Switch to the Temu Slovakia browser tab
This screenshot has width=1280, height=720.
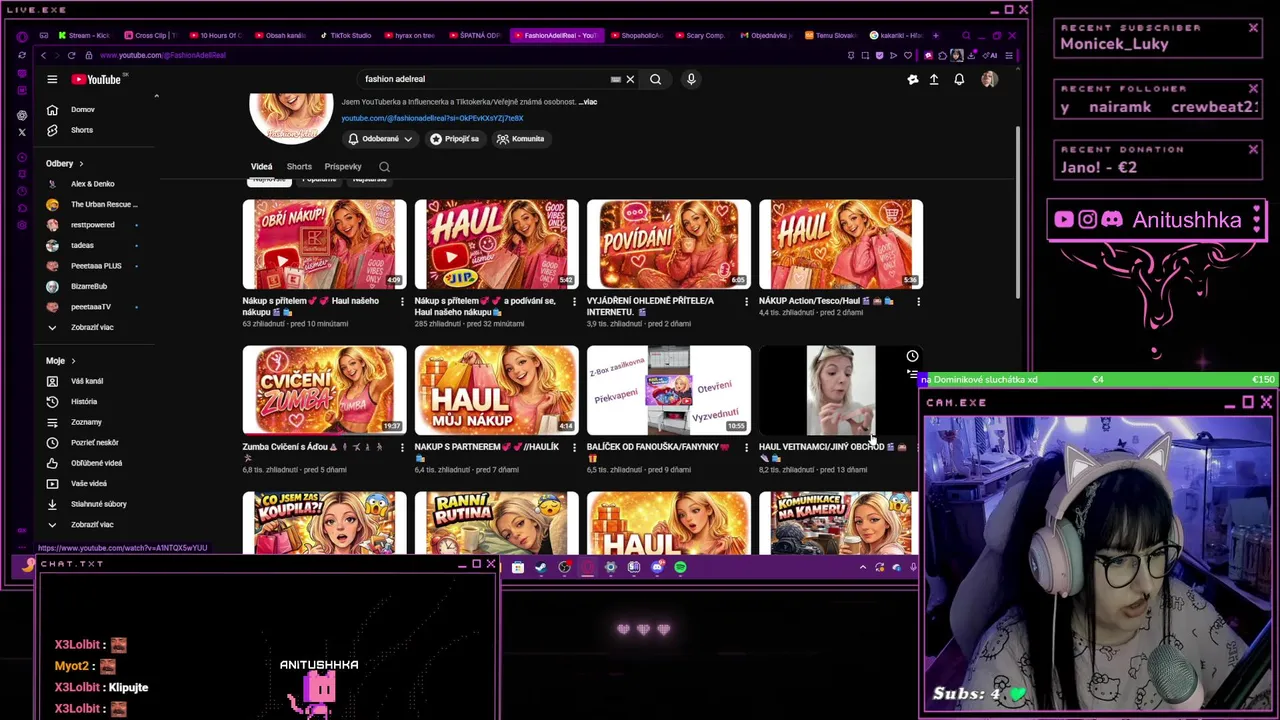pos(830,36)
